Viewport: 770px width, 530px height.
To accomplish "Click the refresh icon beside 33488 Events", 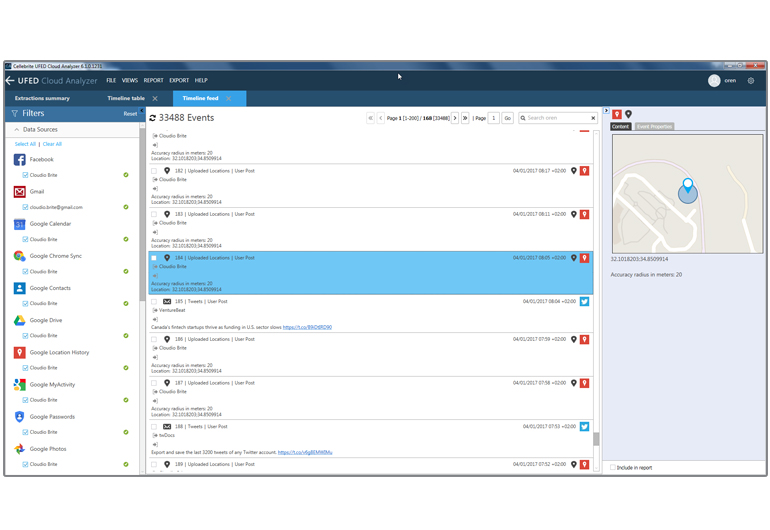I will click(x=153, y=118).
